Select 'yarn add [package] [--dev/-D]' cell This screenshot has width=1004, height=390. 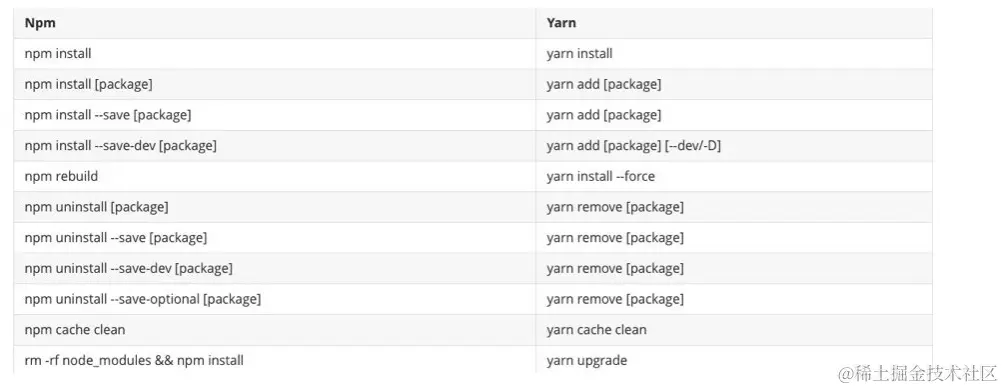[x=734, y=146]
